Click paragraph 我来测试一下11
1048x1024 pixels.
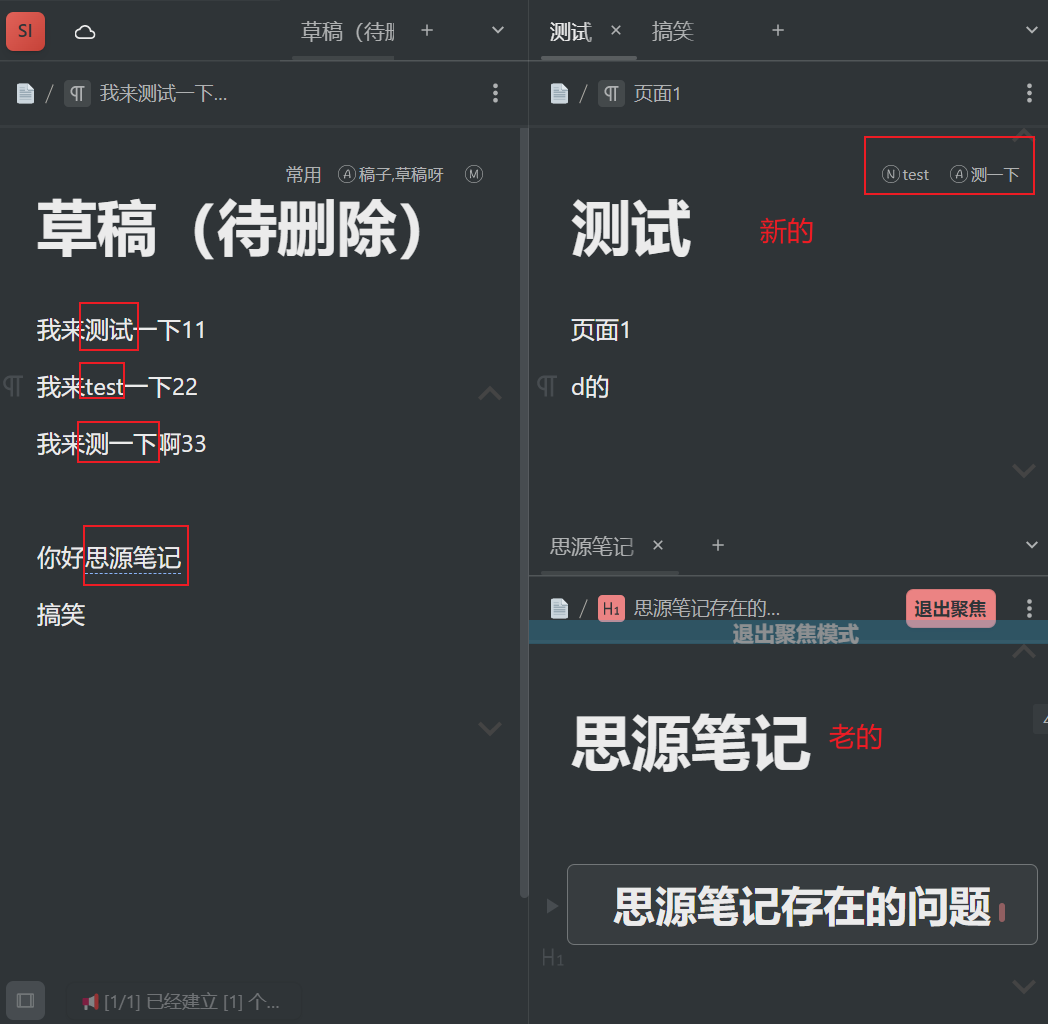pyautogui.click(x=121, y=330)
